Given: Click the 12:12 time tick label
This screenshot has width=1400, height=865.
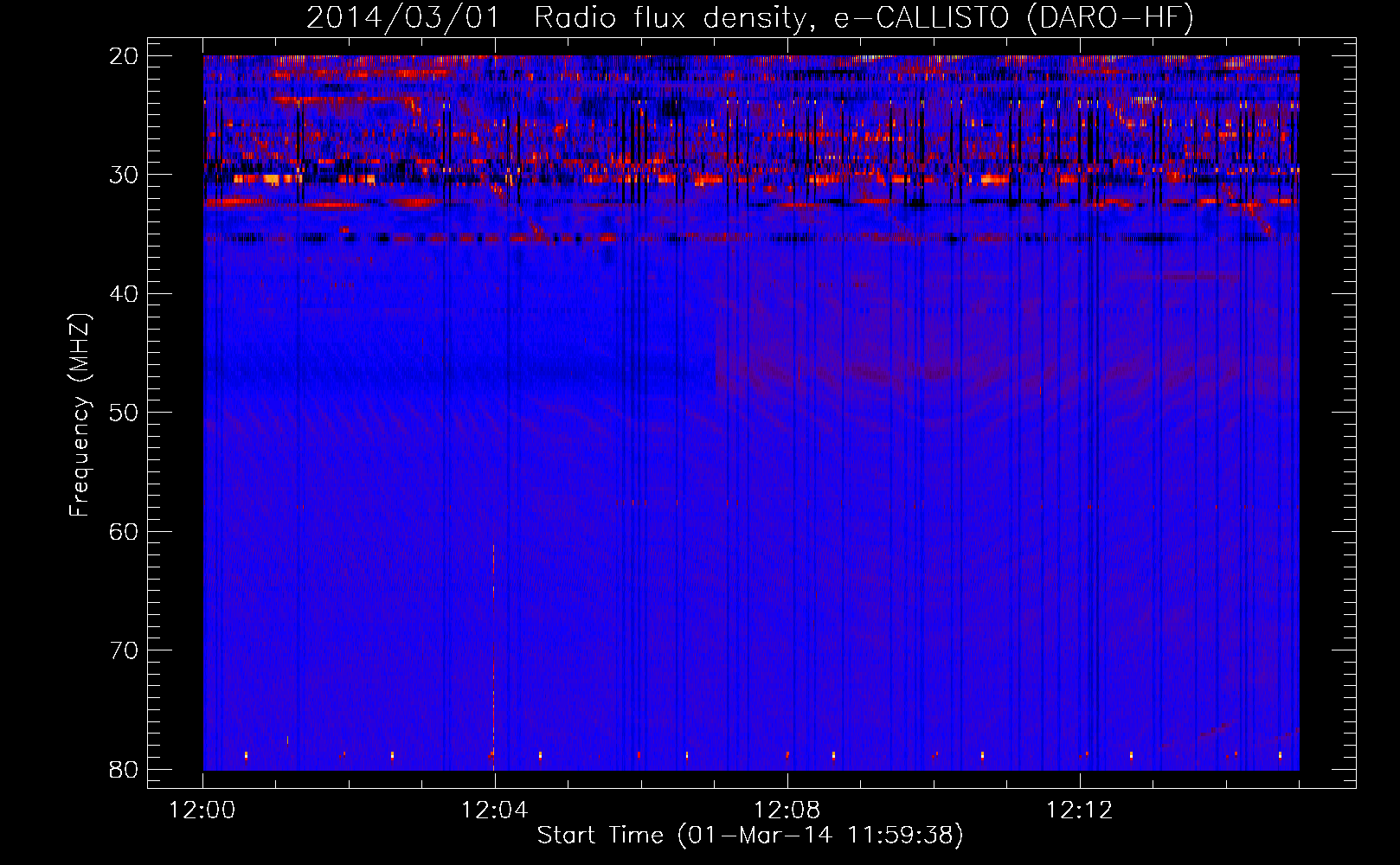Looking at the screenshot, I should click(x=1080, y=811).
